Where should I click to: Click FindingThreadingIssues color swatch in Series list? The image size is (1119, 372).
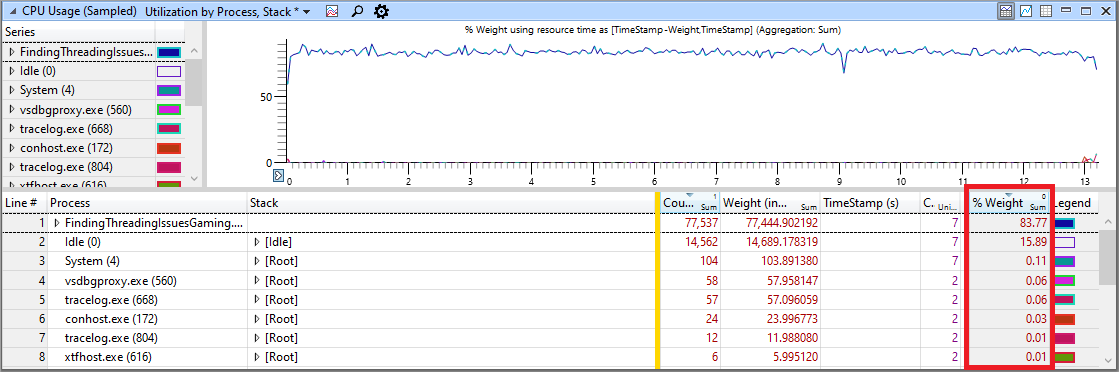coord(169,52)
